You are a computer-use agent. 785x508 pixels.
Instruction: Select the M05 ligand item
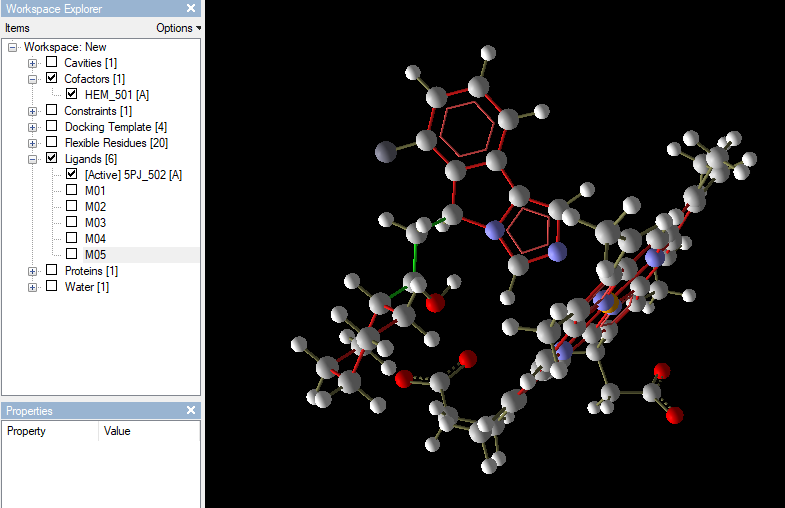(x=95, y=255)
